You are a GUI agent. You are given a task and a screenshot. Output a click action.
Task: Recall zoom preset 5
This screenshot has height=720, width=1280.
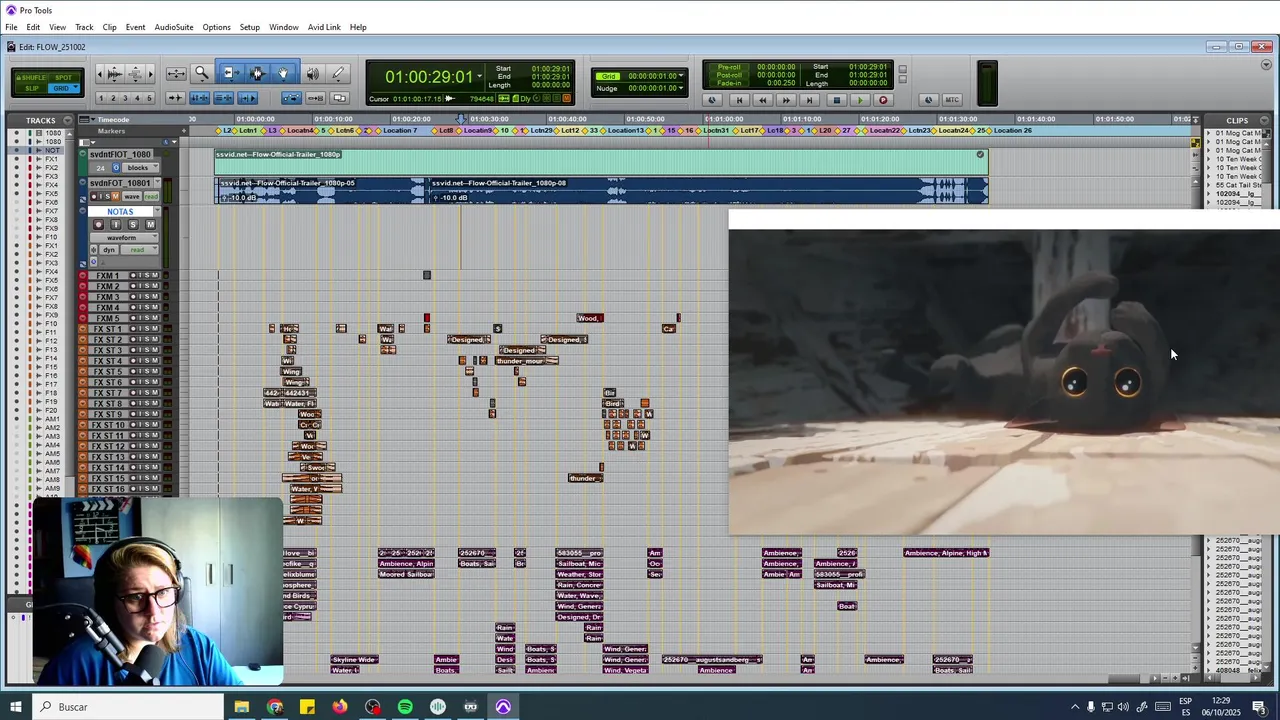point(149,98)
